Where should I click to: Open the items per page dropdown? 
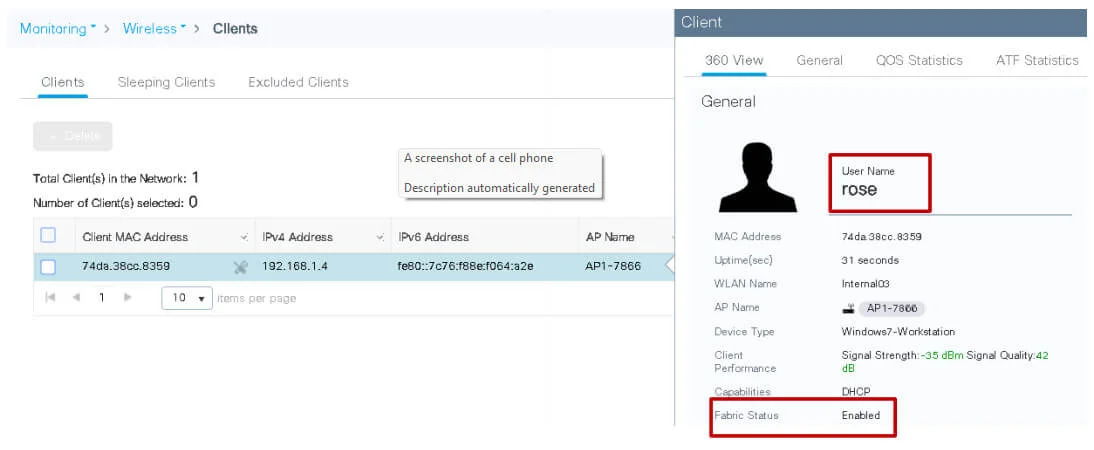click(x=187, y=298)
